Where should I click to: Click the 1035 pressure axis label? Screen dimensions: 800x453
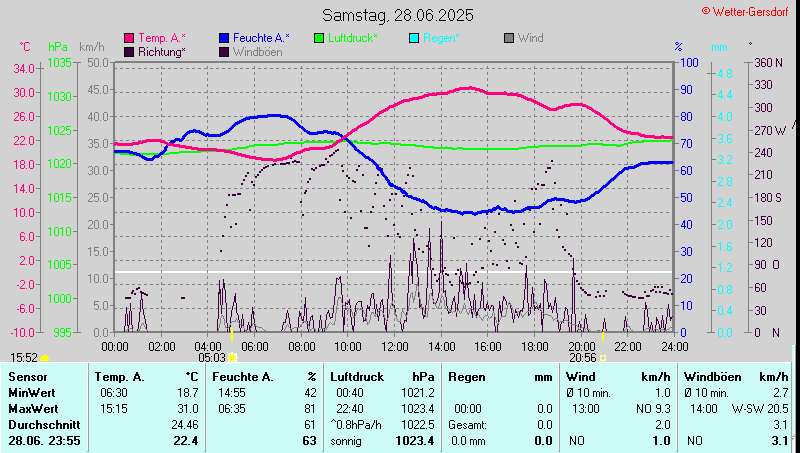coord(59,63)
